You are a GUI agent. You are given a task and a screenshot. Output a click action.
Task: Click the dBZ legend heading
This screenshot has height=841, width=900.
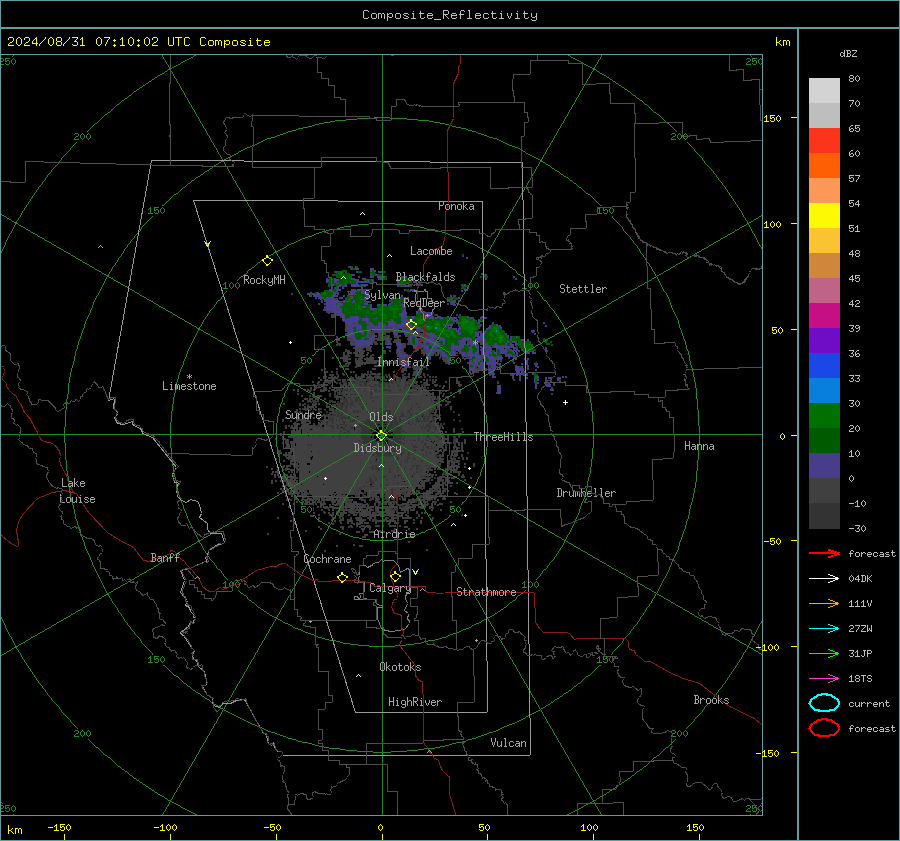848,53
